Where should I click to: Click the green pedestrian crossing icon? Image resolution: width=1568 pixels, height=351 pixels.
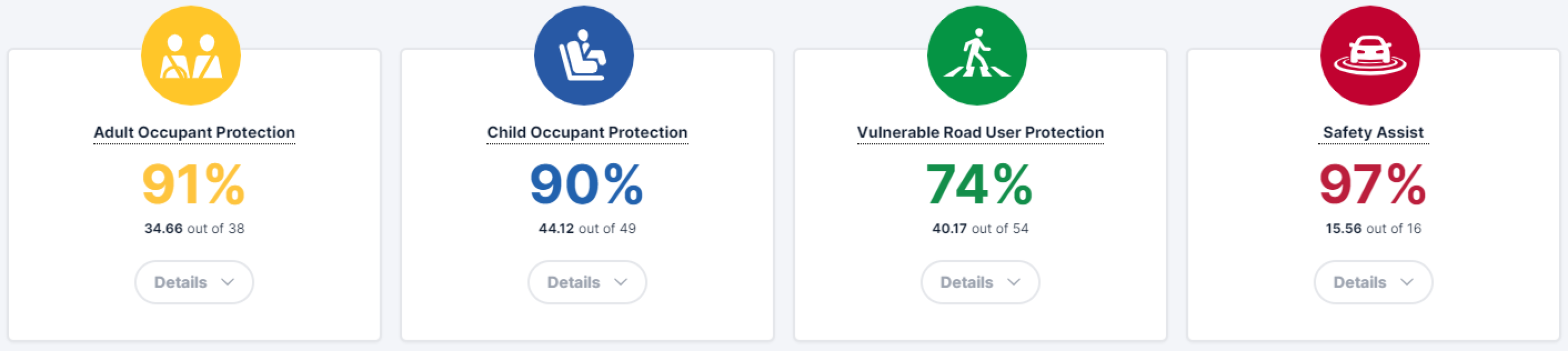(x=977, y=55)
